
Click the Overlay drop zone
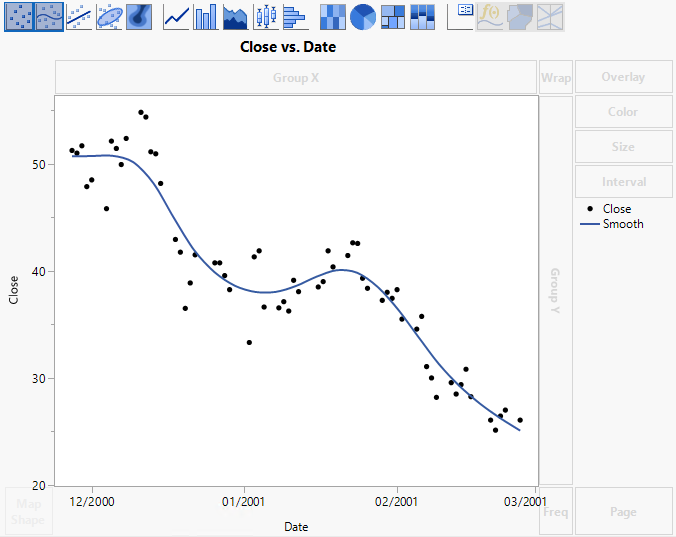[623, 77]
